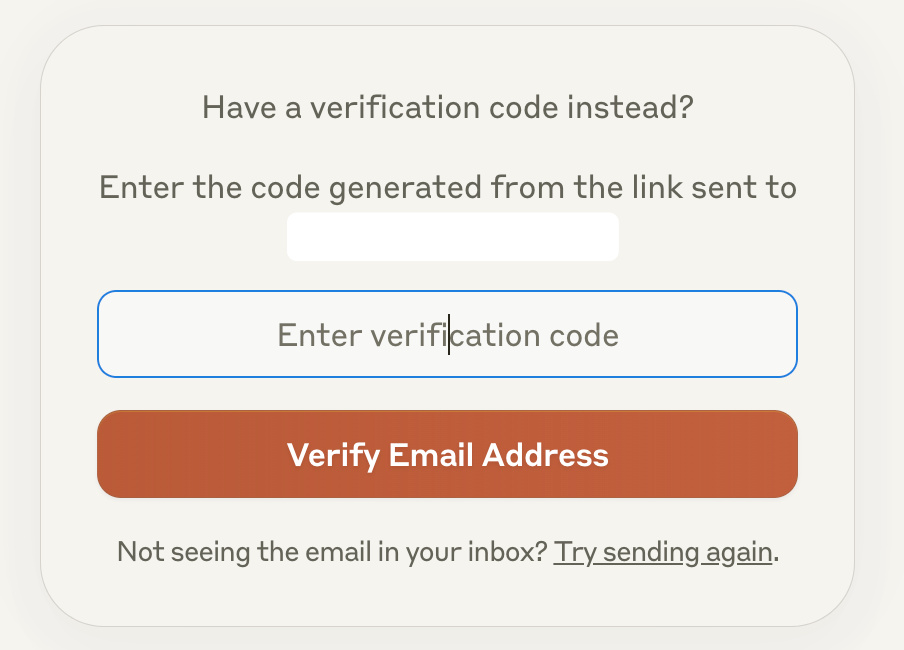Select the white box hiding the email
The image size is (904, 650).
[x=452, y=237]
